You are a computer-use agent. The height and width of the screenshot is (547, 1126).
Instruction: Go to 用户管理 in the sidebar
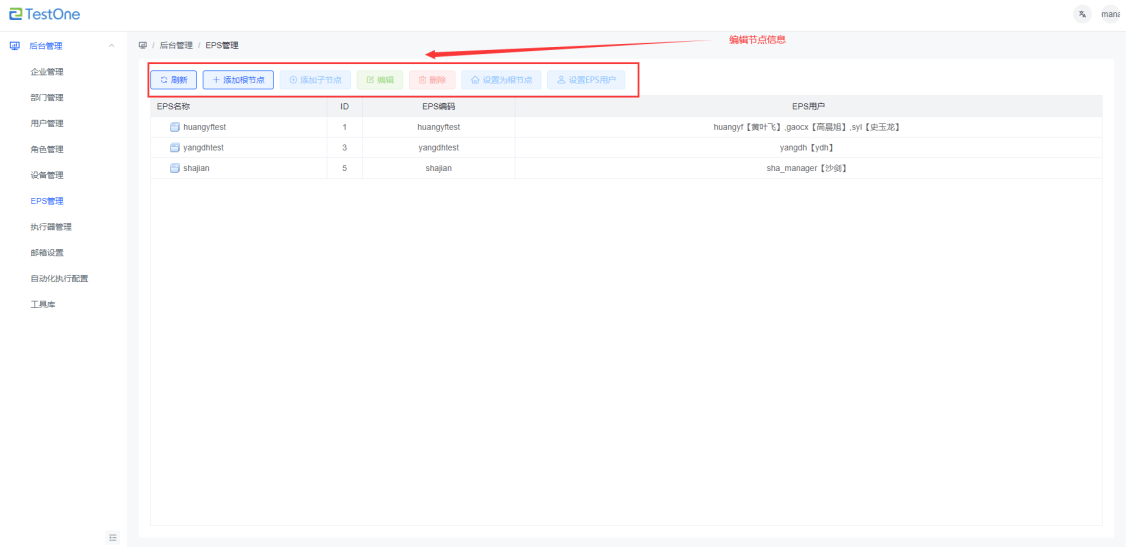tap(47, 123)
